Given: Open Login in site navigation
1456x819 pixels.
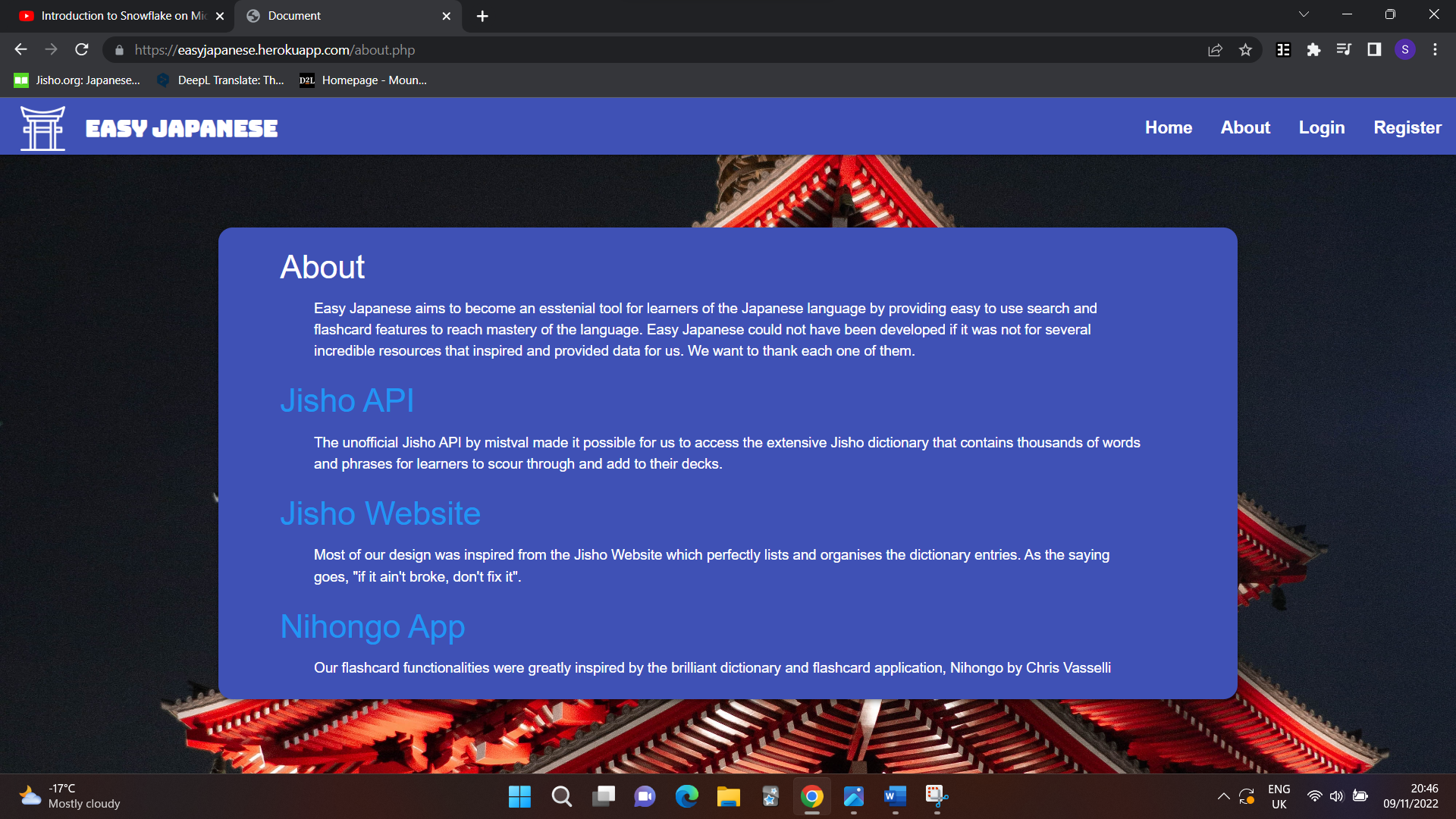Looking at the screenshot, I should click(x=1322, y=127).
